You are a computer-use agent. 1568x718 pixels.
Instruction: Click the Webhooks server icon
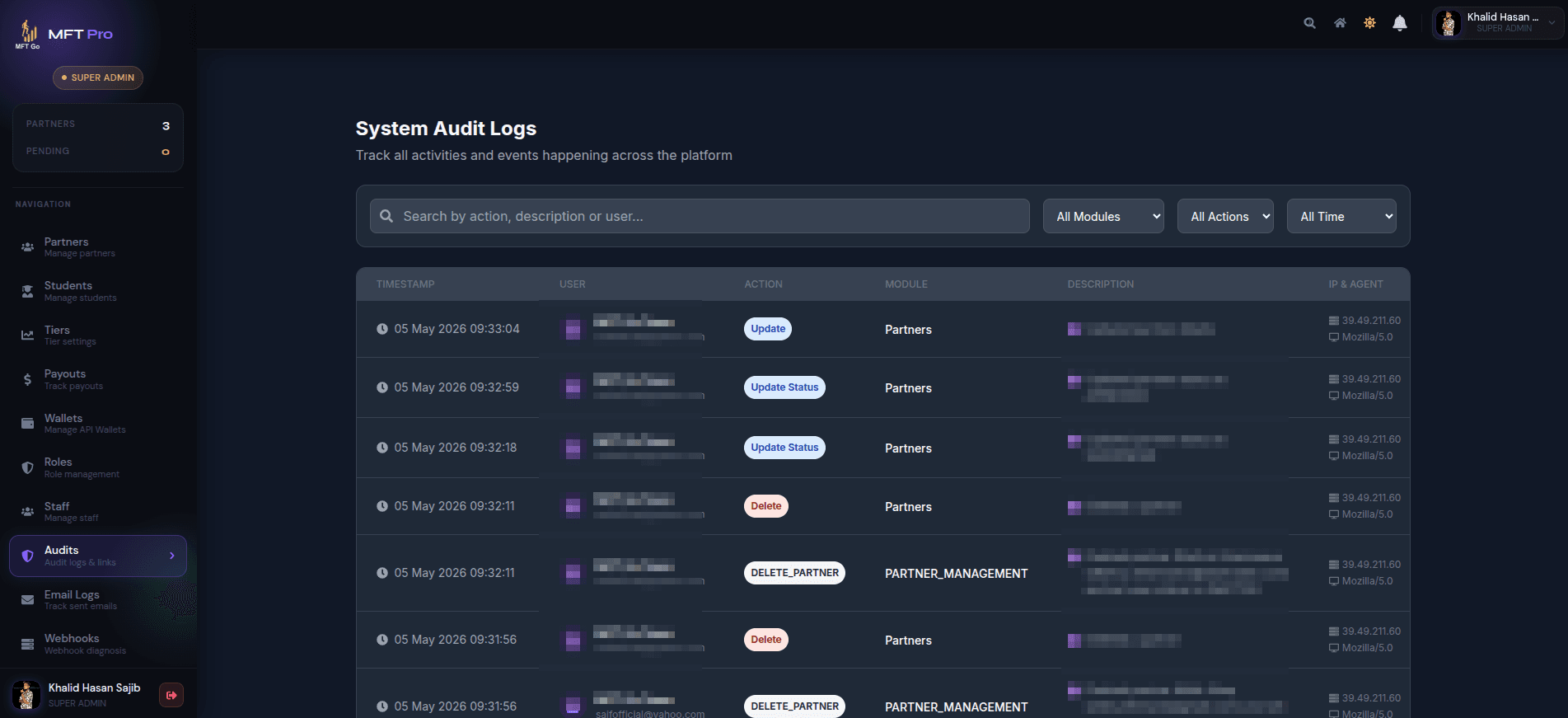(x=27, y=644)
